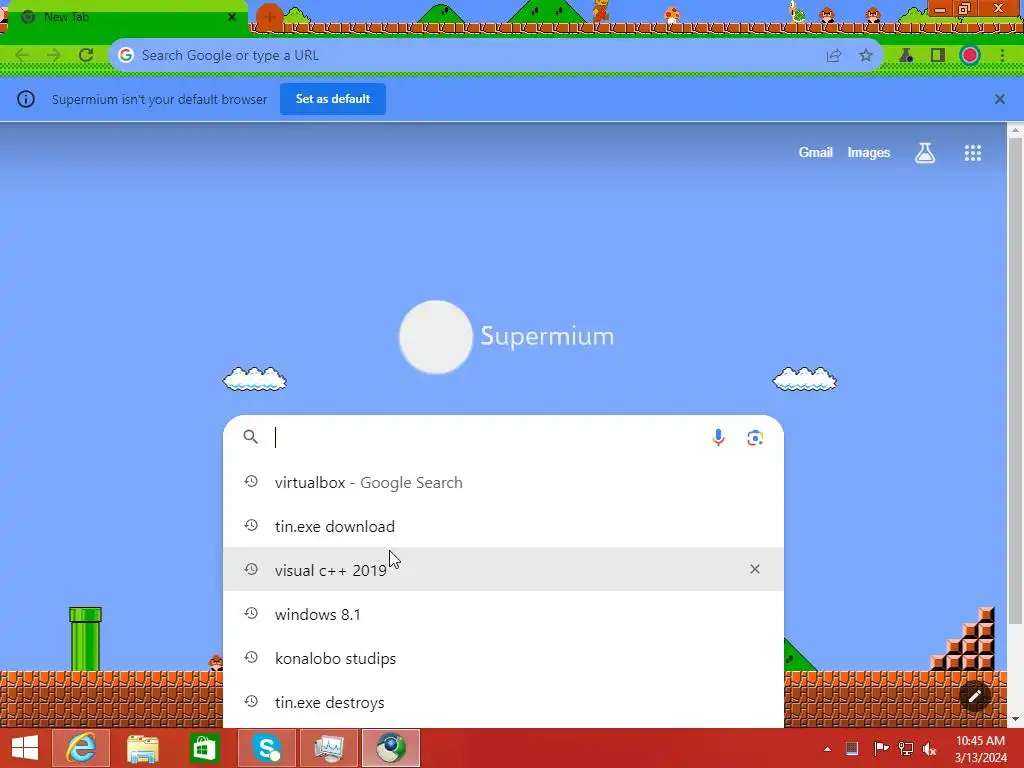Select the tin.exe download suggestion
This screenshot has height=768, width=1024.
[503, 526]
